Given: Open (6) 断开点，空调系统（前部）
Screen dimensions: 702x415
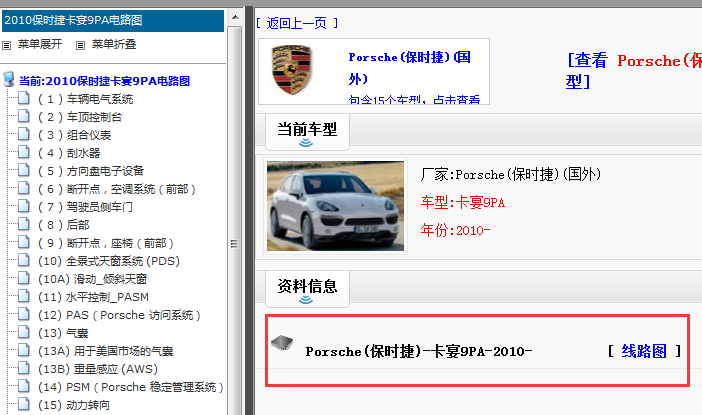Looking at the screenshot, I should click(x=117, y=189).
